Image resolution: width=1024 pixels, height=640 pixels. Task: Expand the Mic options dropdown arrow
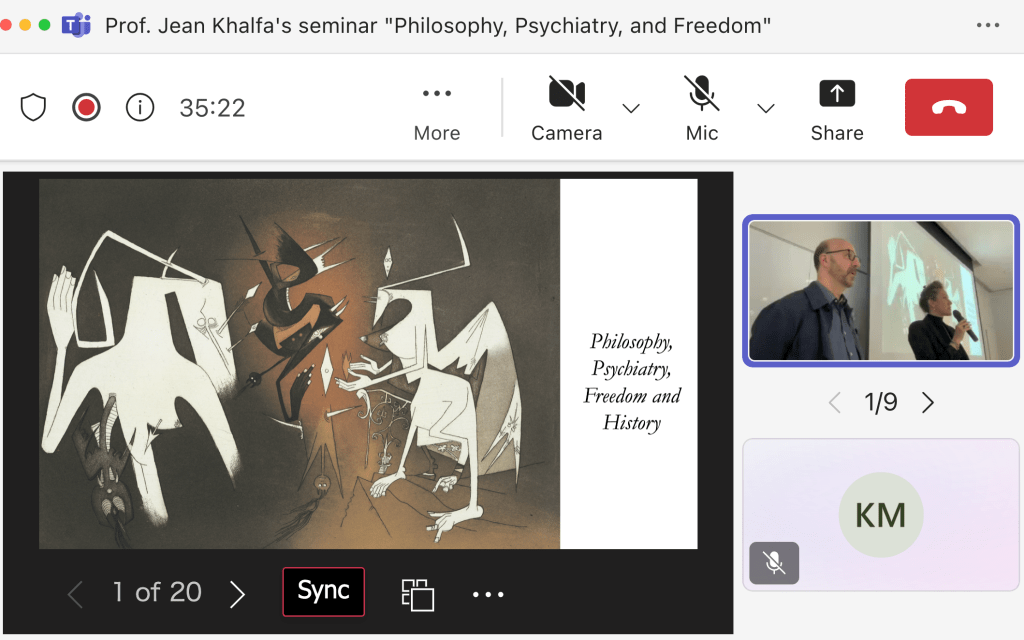[x=766, y=108]
